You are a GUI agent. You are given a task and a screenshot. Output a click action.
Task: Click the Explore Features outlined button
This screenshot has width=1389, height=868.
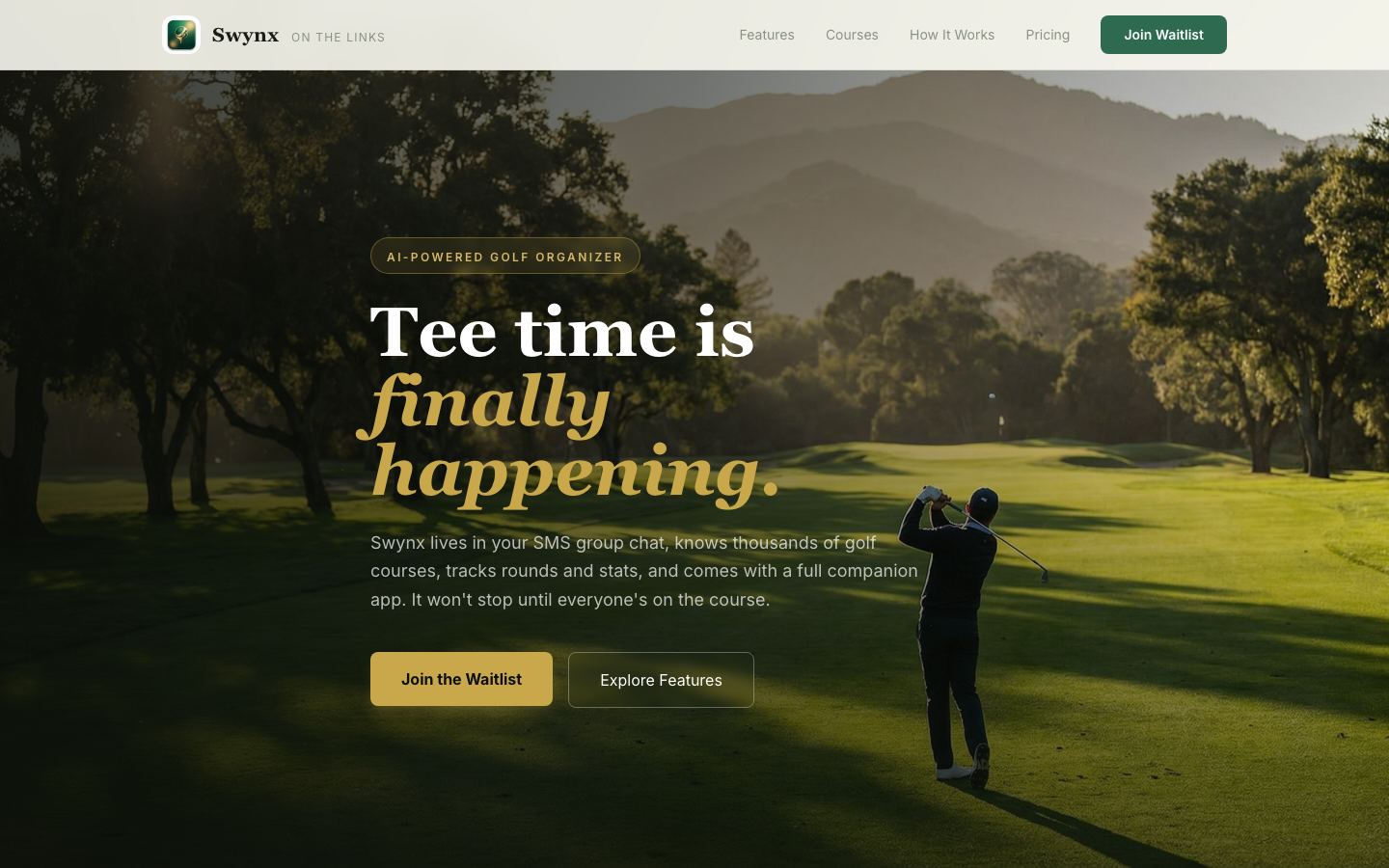click(661, 680)
